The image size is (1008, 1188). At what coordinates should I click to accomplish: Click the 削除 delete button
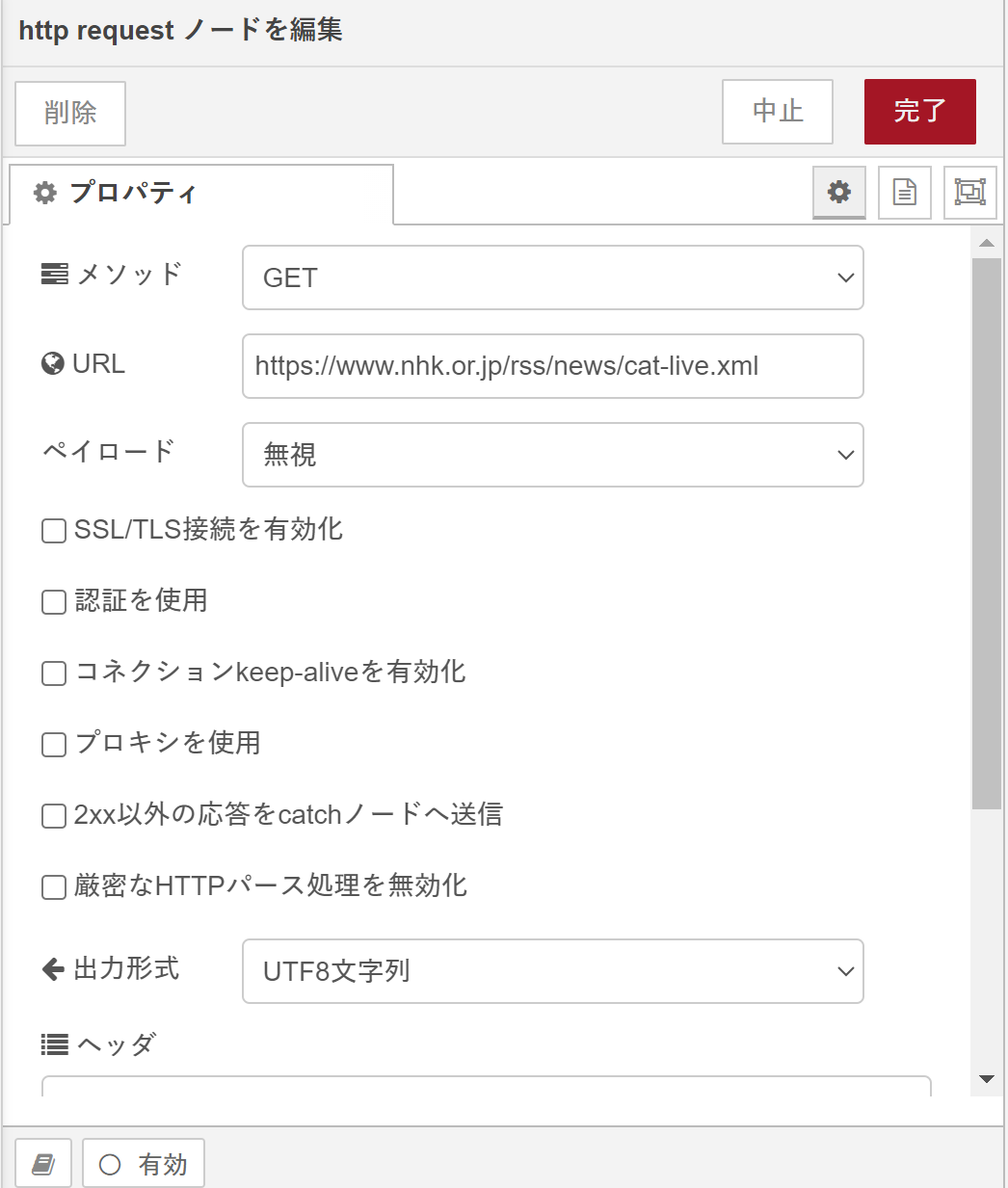(x=70, y=113)
